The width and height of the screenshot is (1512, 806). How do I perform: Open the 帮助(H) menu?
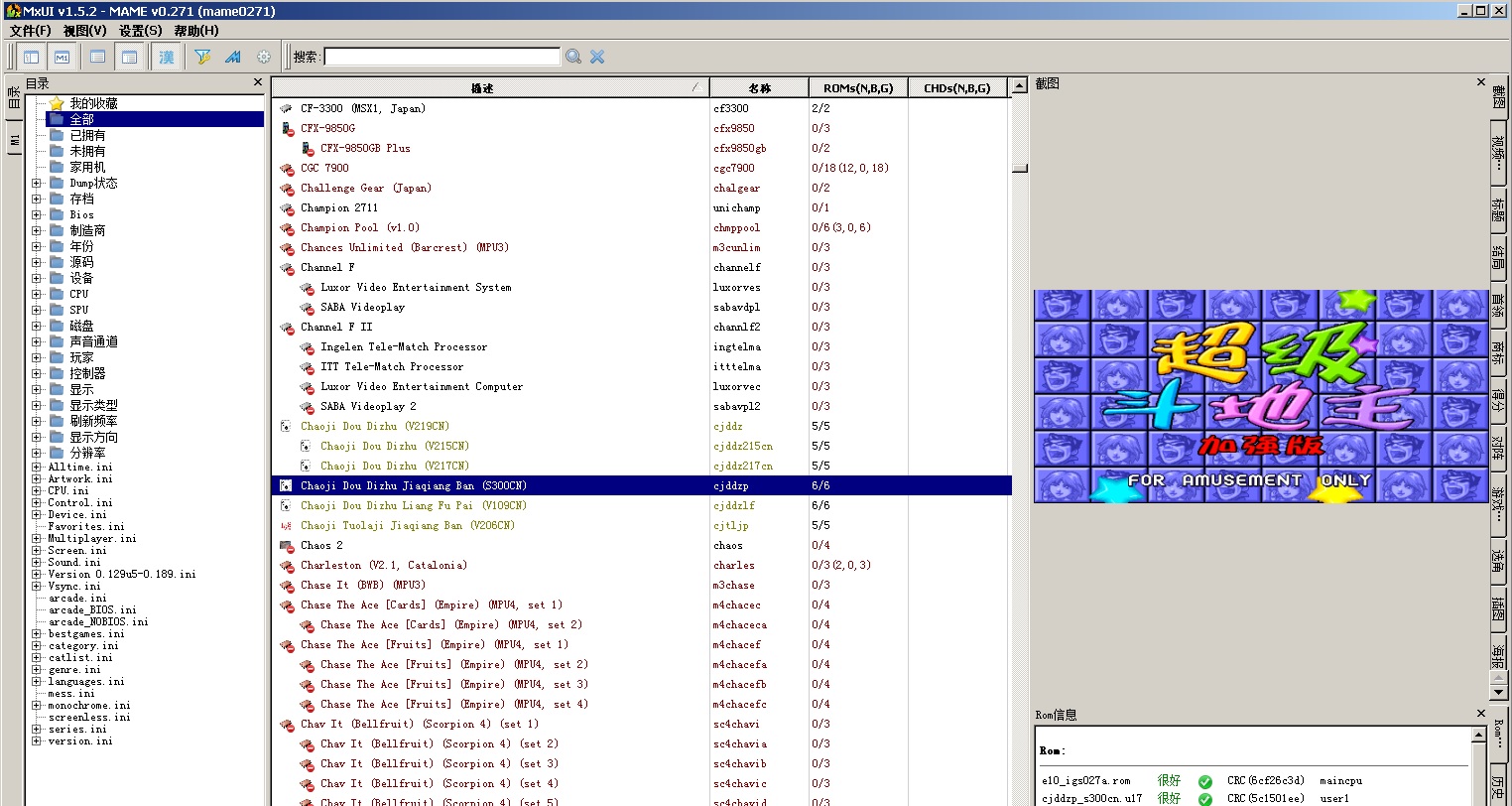196,31
